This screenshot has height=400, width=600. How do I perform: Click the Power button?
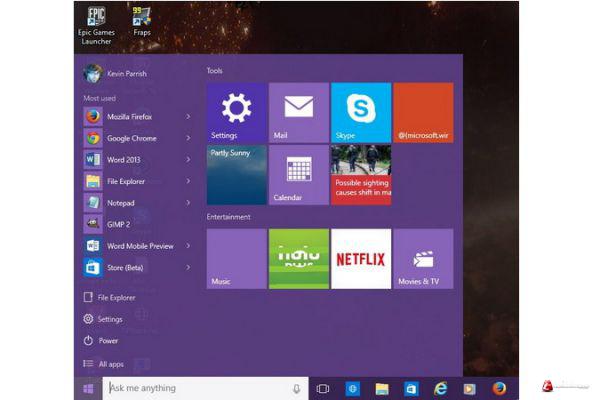(107, 341)
